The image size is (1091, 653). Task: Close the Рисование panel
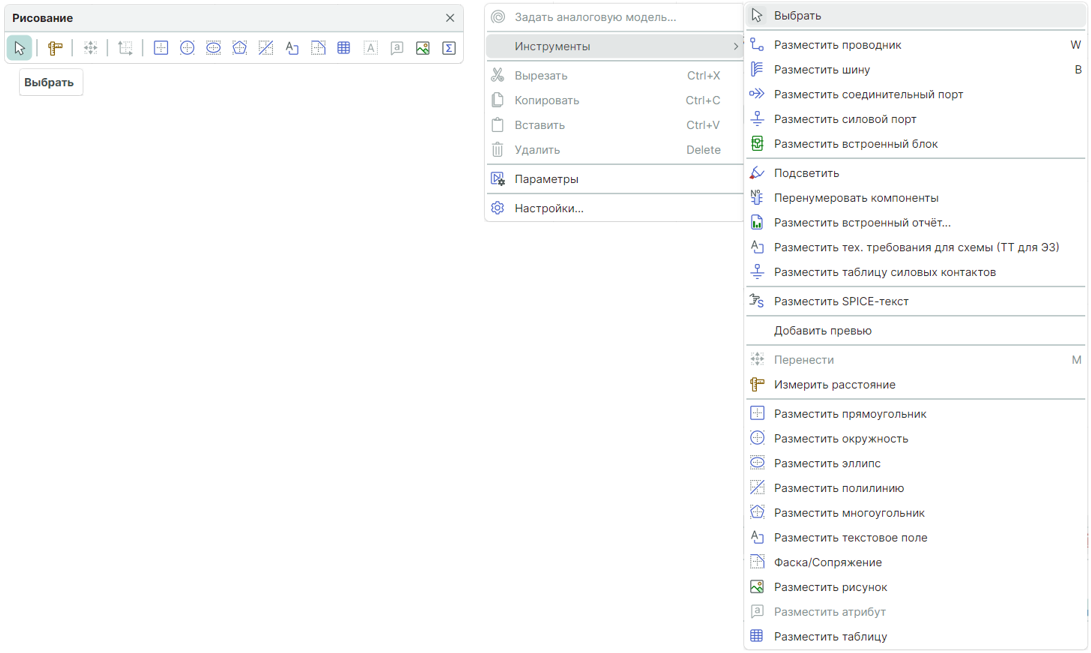click(x=450, y=18)
